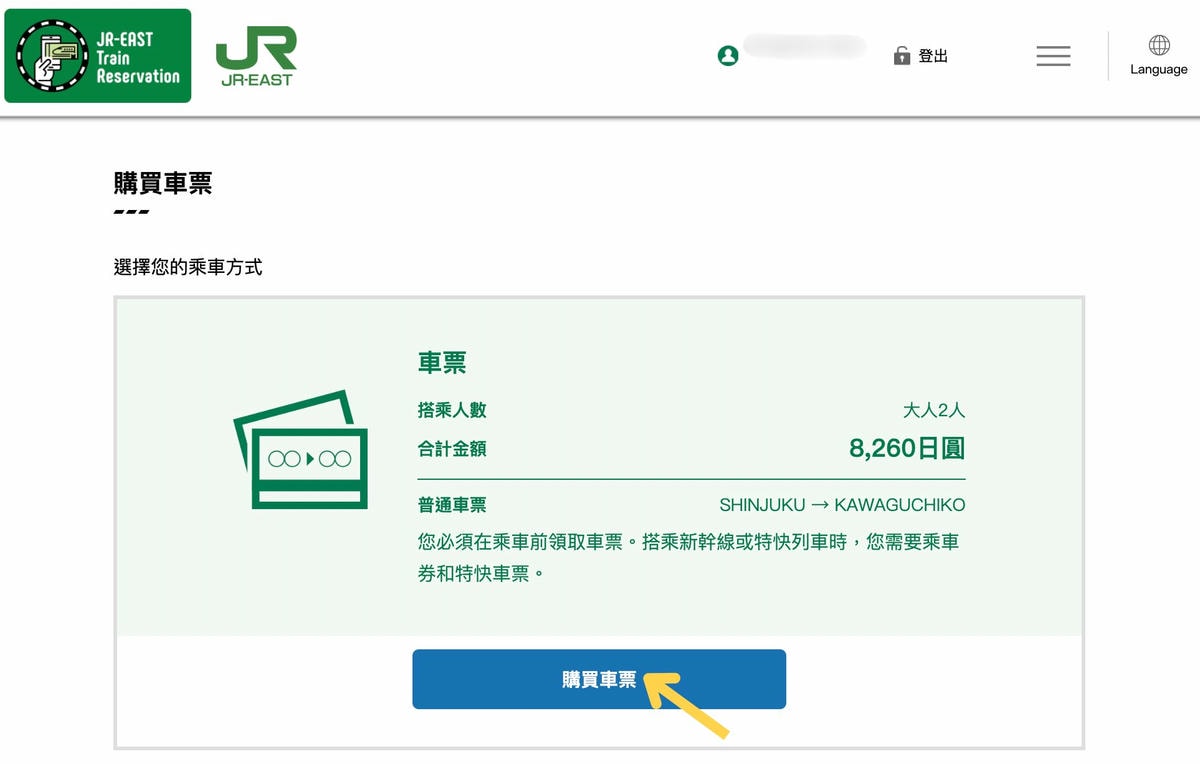Click the ticket pickup notice paragraph
This screenshot has height=764, width=1200.
click(688, 558)
